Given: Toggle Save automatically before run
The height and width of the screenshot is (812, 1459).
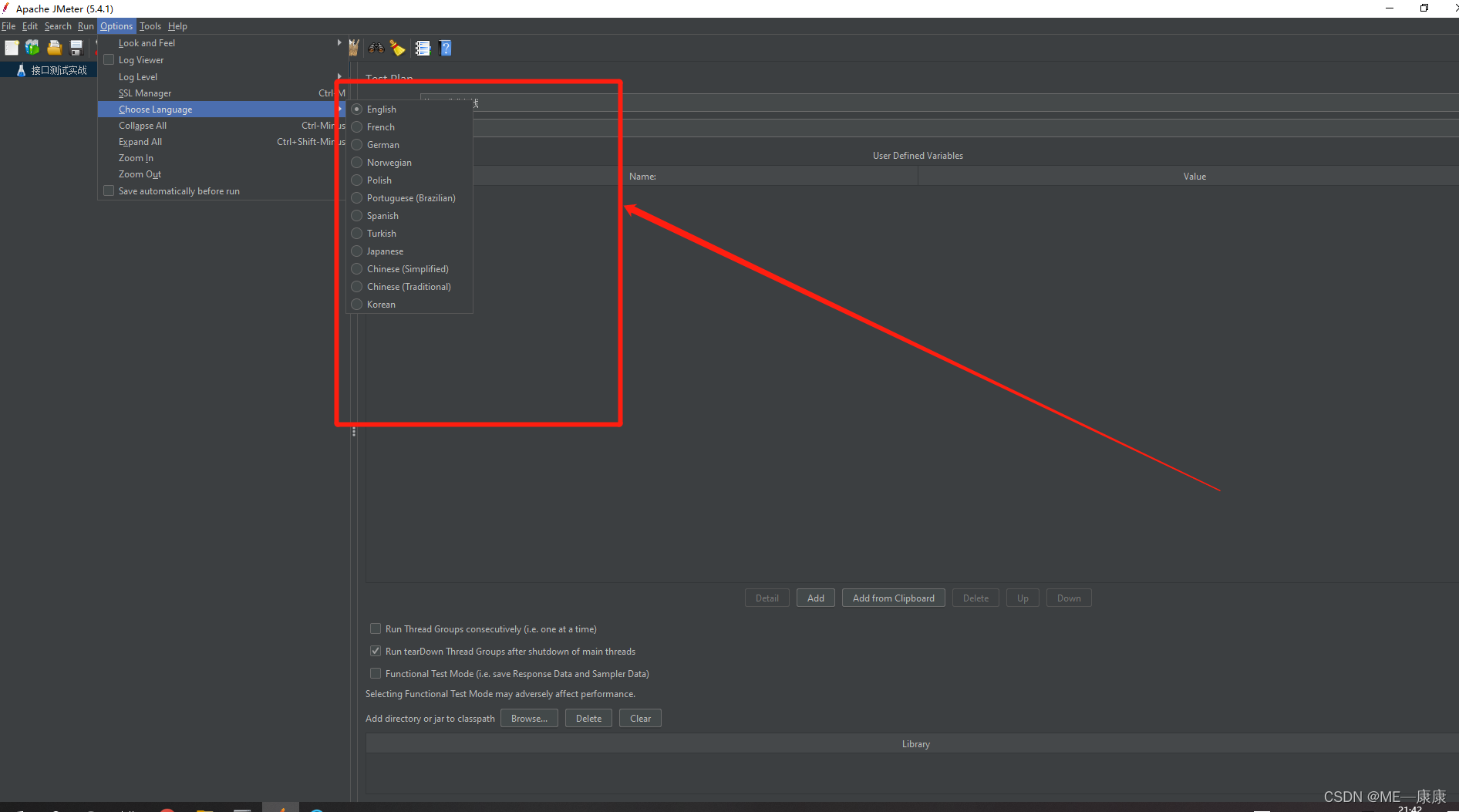Looking at the screenshot, I should point(109,191).
